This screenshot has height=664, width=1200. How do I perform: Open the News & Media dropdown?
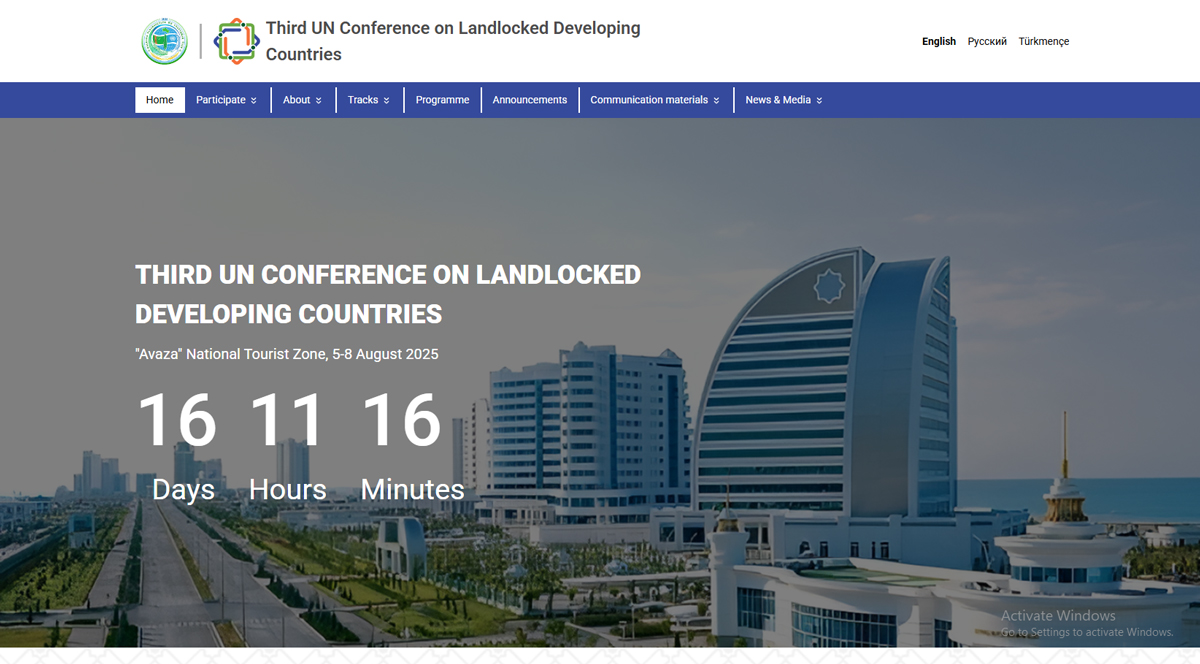(x=783, y=100)
